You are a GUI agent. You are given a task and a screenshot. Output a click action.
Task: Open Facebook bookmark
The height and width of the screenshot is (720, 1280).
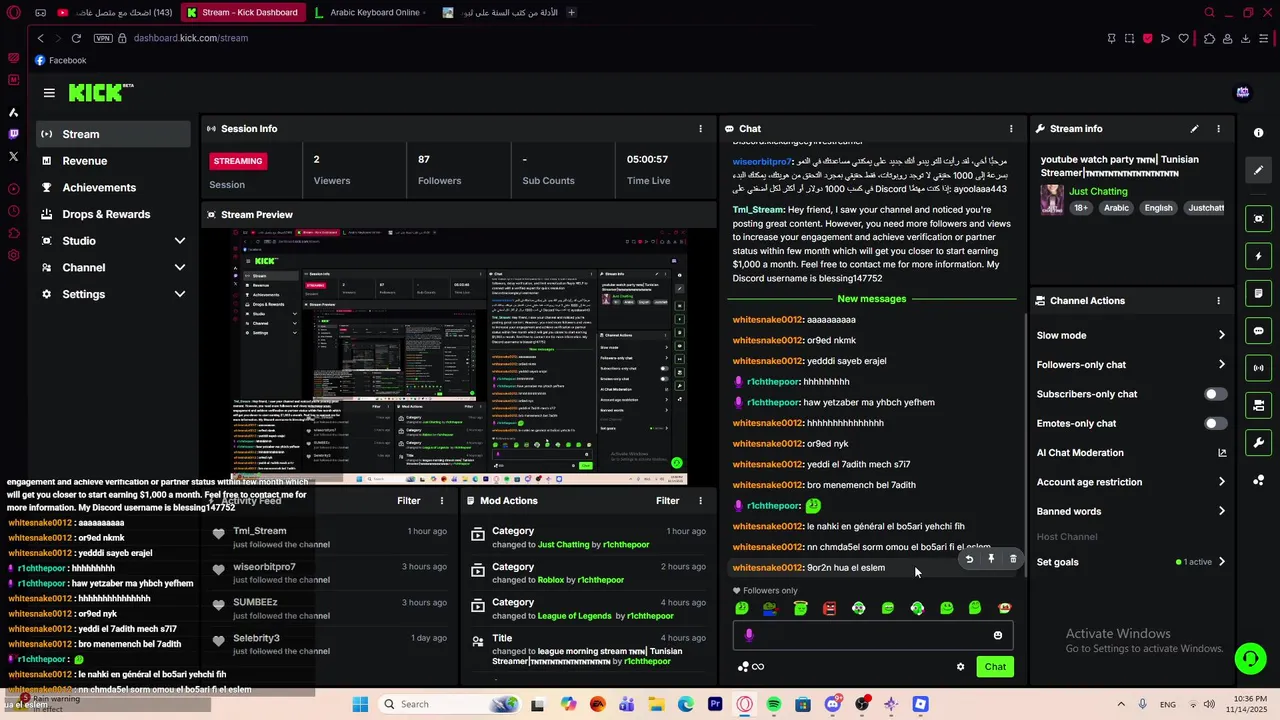coord(60,60)
